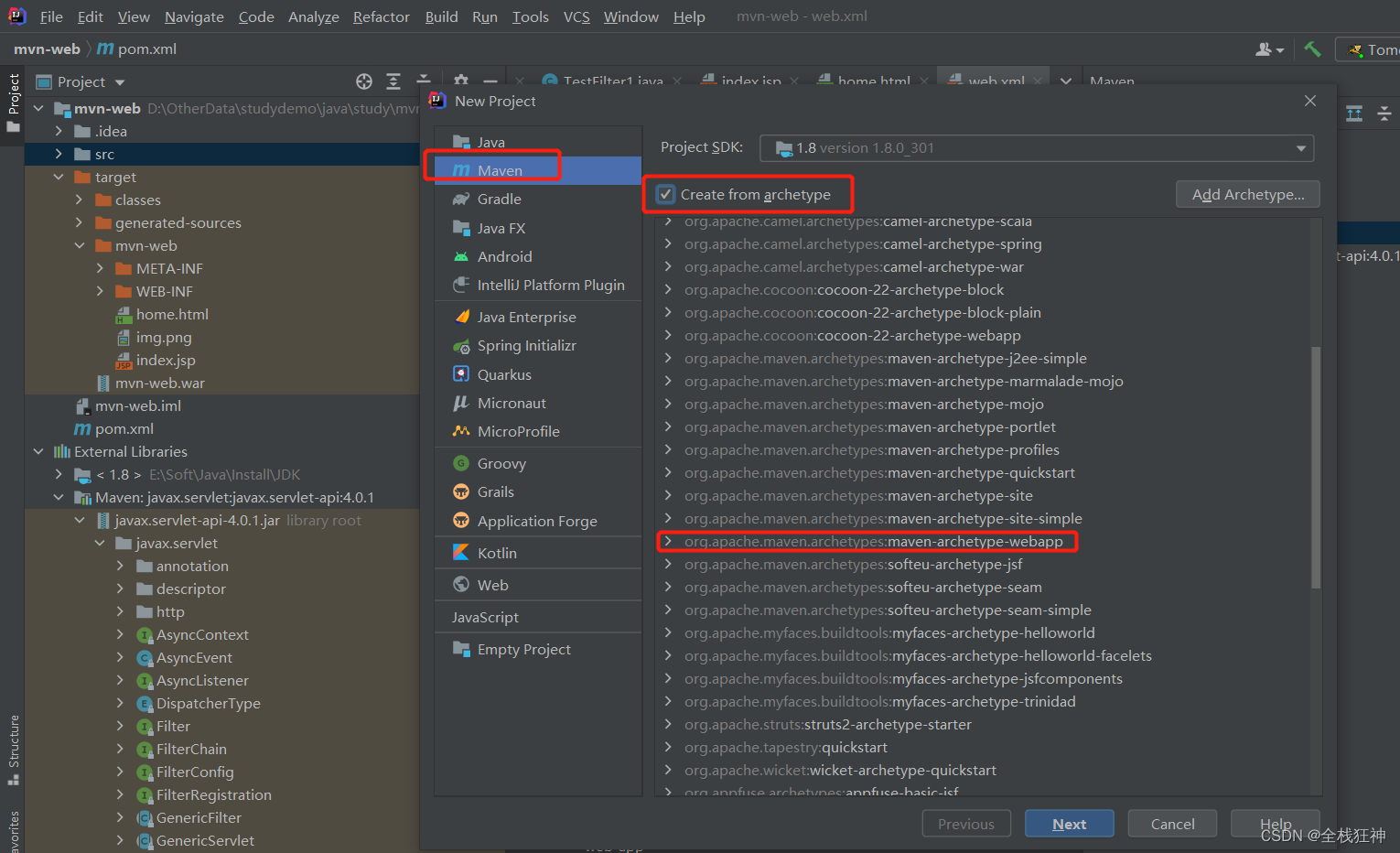The height and width of the screenshot is (853, 1400).
Task: Open File menu
Action: tap(51, 16)
